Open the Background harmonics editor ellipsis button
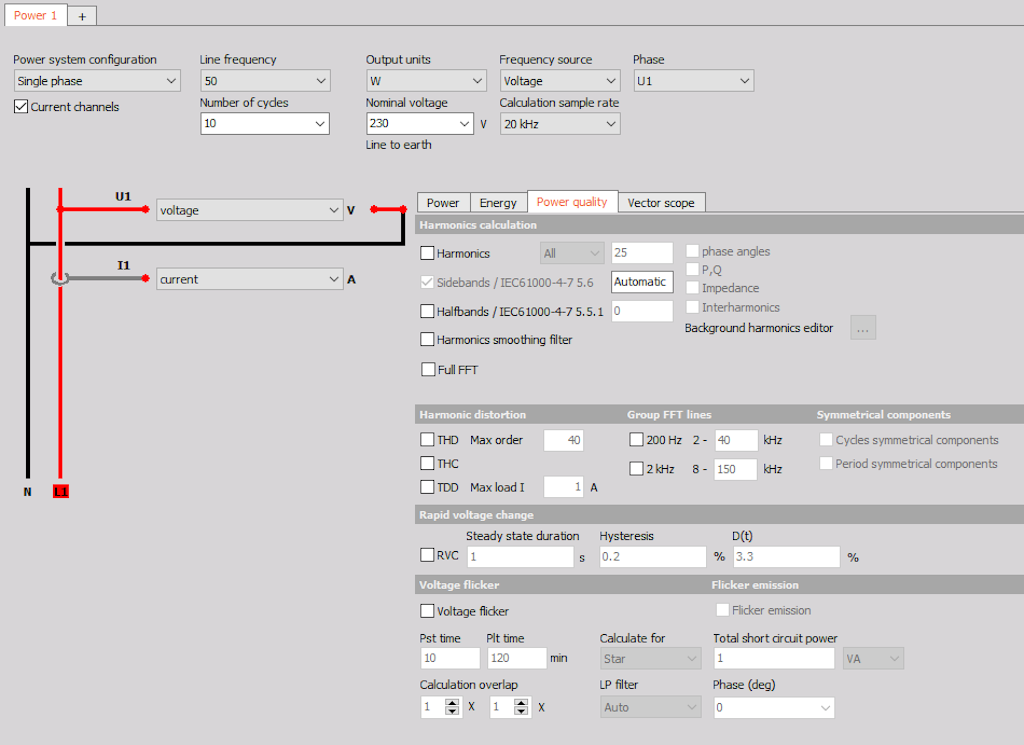1024x745 pixels. pos(863,328)
